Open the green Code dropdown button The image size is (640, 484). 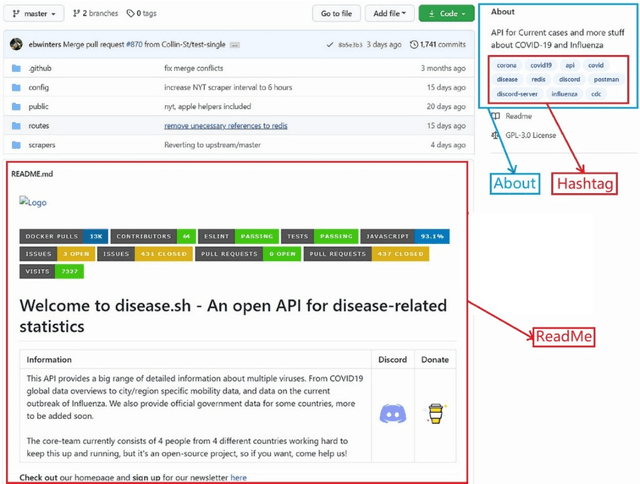(x=447, y=13)
